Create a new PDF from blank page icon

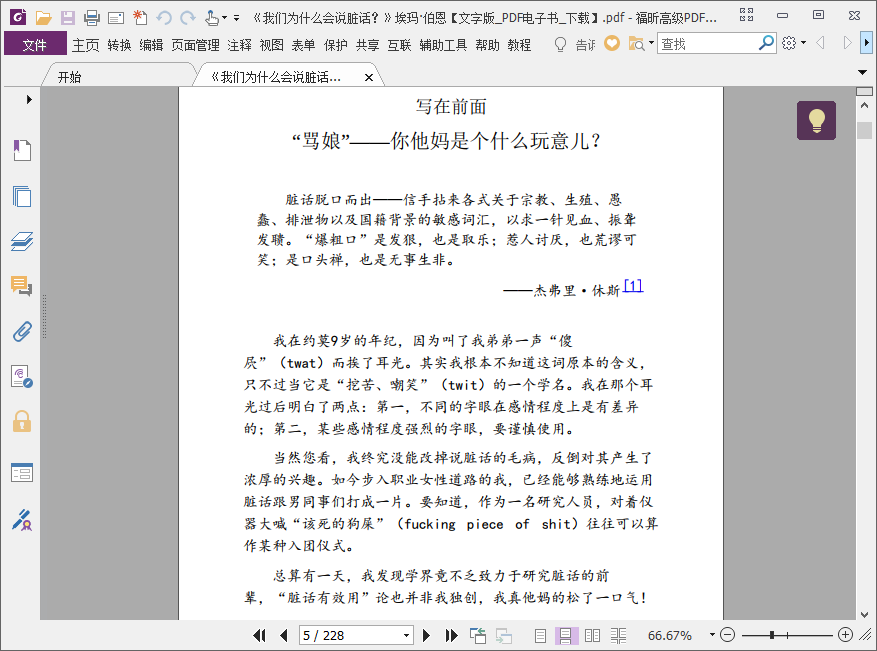pyautogui.click(x=140, y=18)
